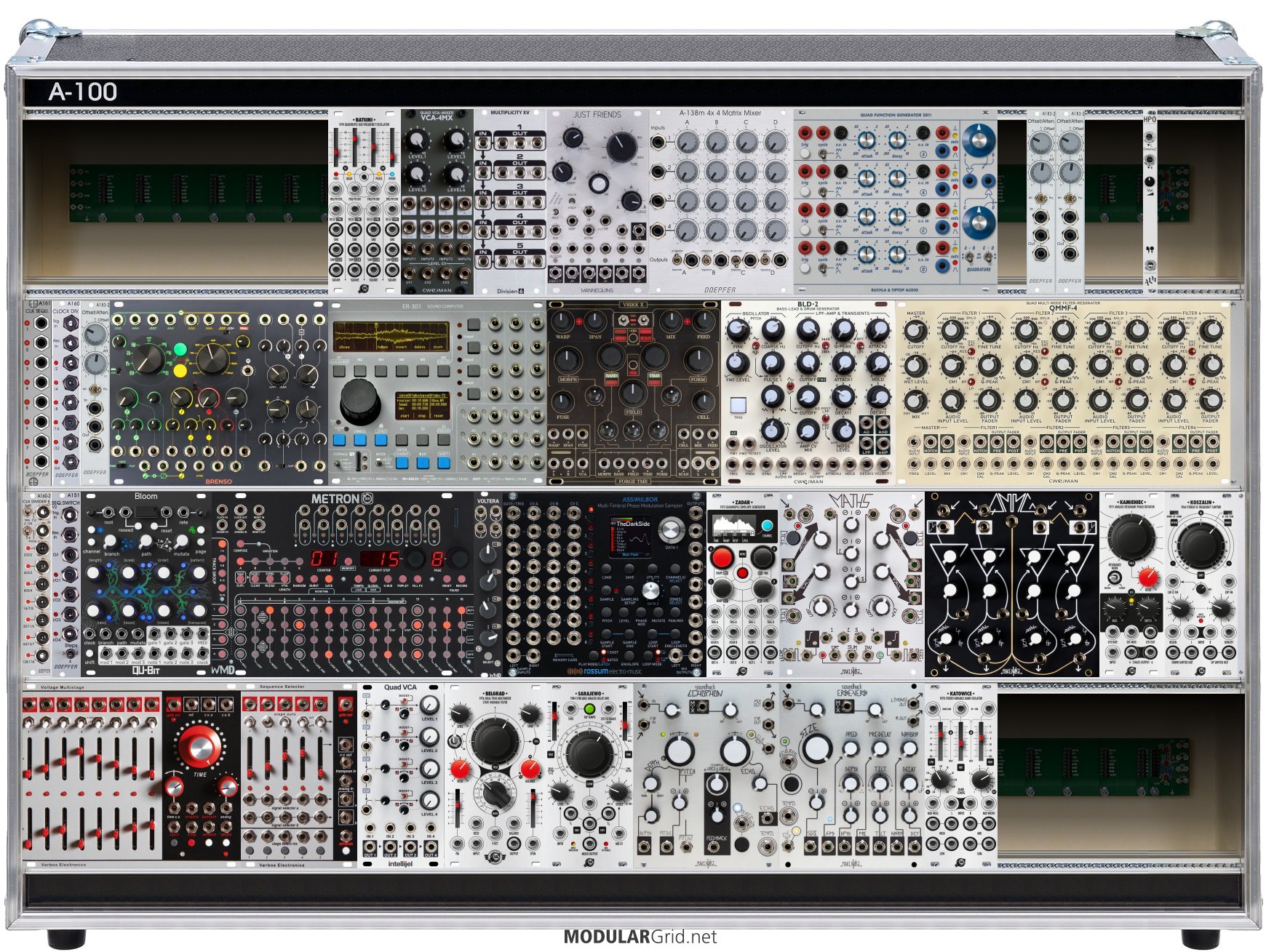Click the large black knob on ER-301
Viewport: 1282px width, 952px height.
pyautogui.click(x=360, y=401)
